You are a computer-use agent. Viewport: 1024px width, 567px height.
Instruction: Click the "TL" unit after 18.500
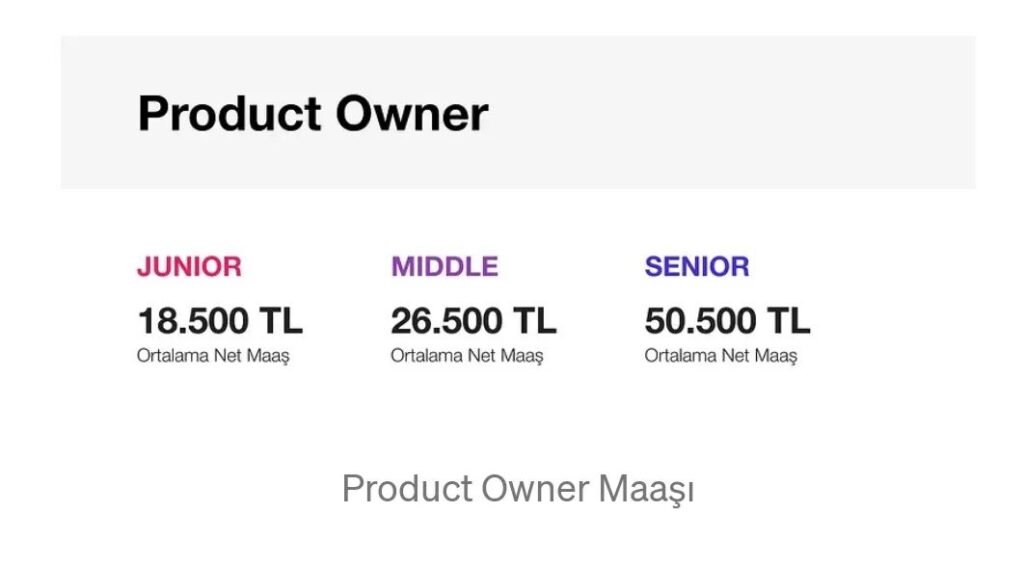click(281, 321)
